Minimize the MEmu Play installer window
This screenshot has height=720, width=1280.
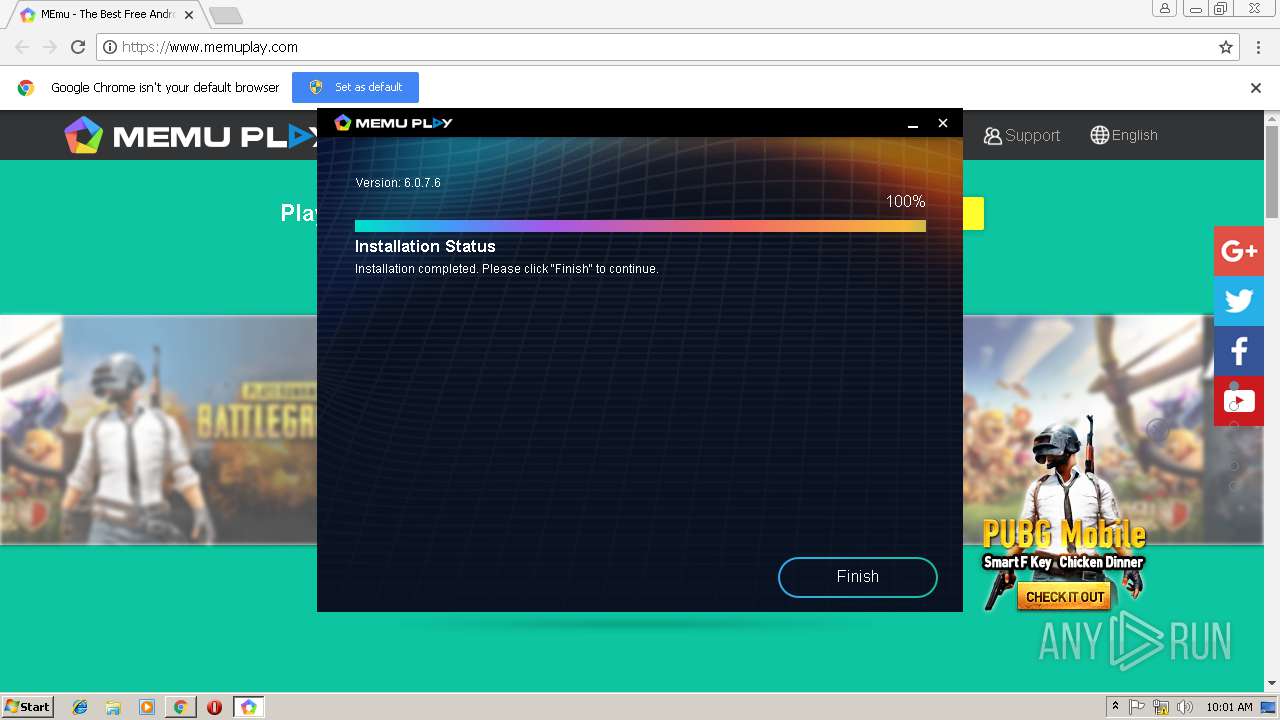pyautogui.click(x=913, y=123)
